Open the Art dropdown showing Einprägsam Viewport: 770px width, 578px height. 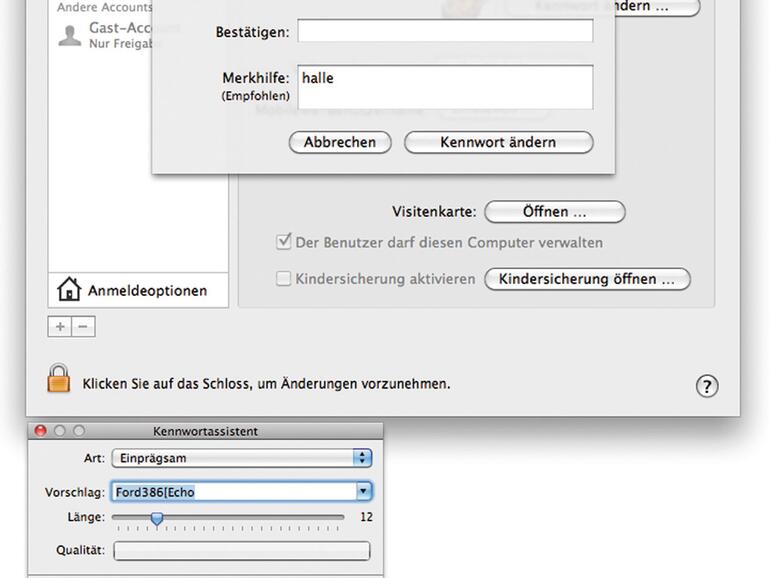point(242,458)
